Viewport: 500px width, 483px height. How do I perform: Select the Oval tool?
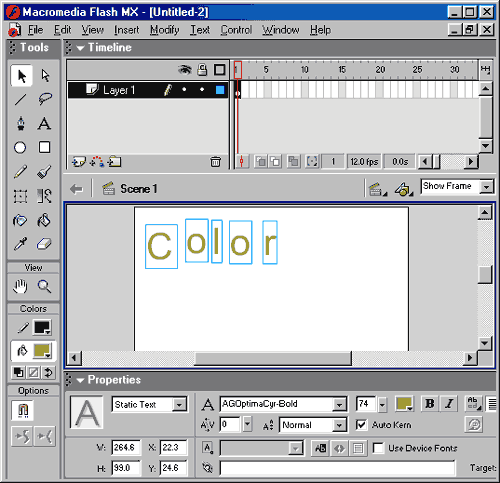click(x=20, y=147)
